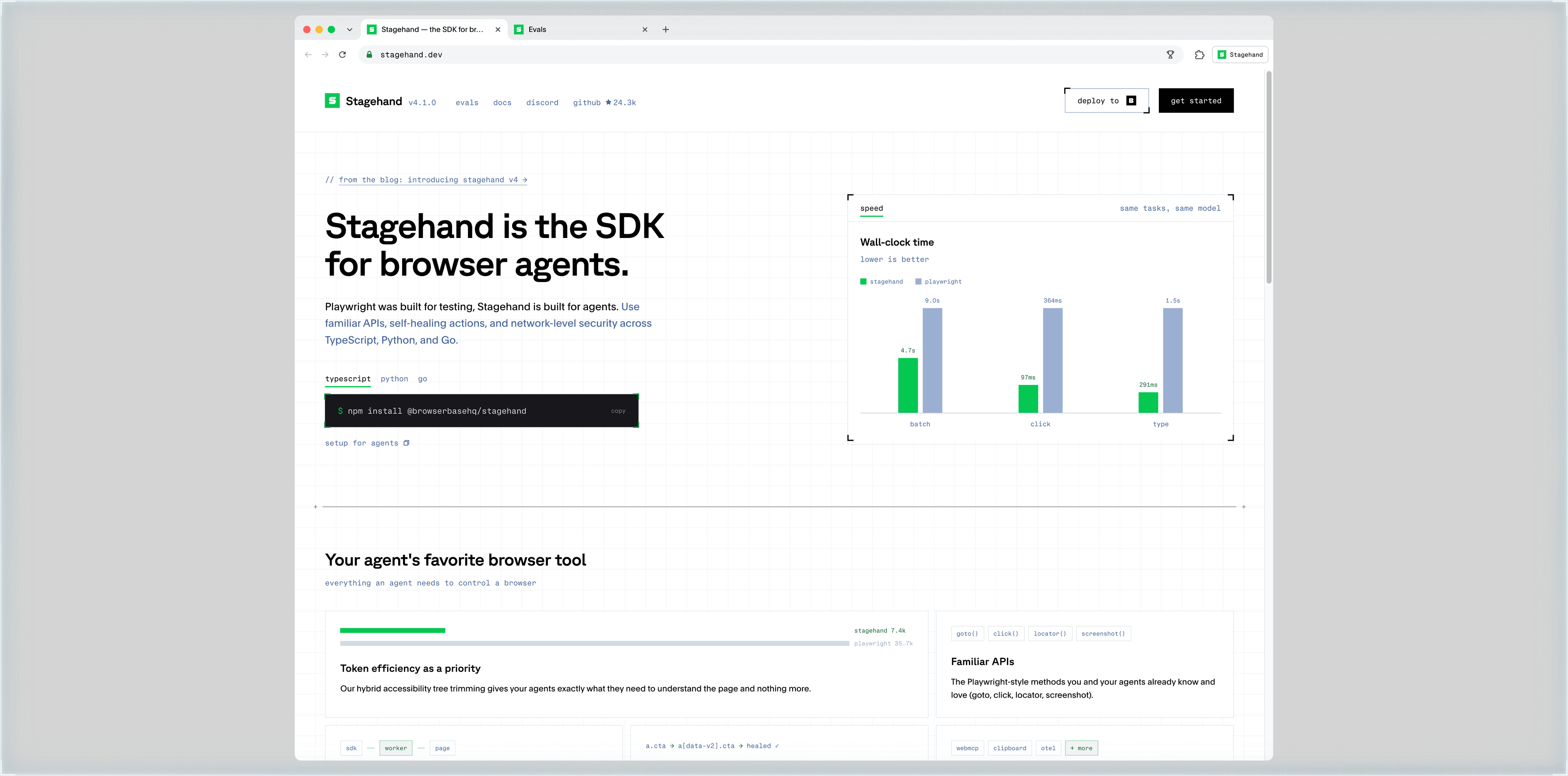This screenshot has width=1568, height=776.
Task: Select the python install tab
Action: pos(394,379)
